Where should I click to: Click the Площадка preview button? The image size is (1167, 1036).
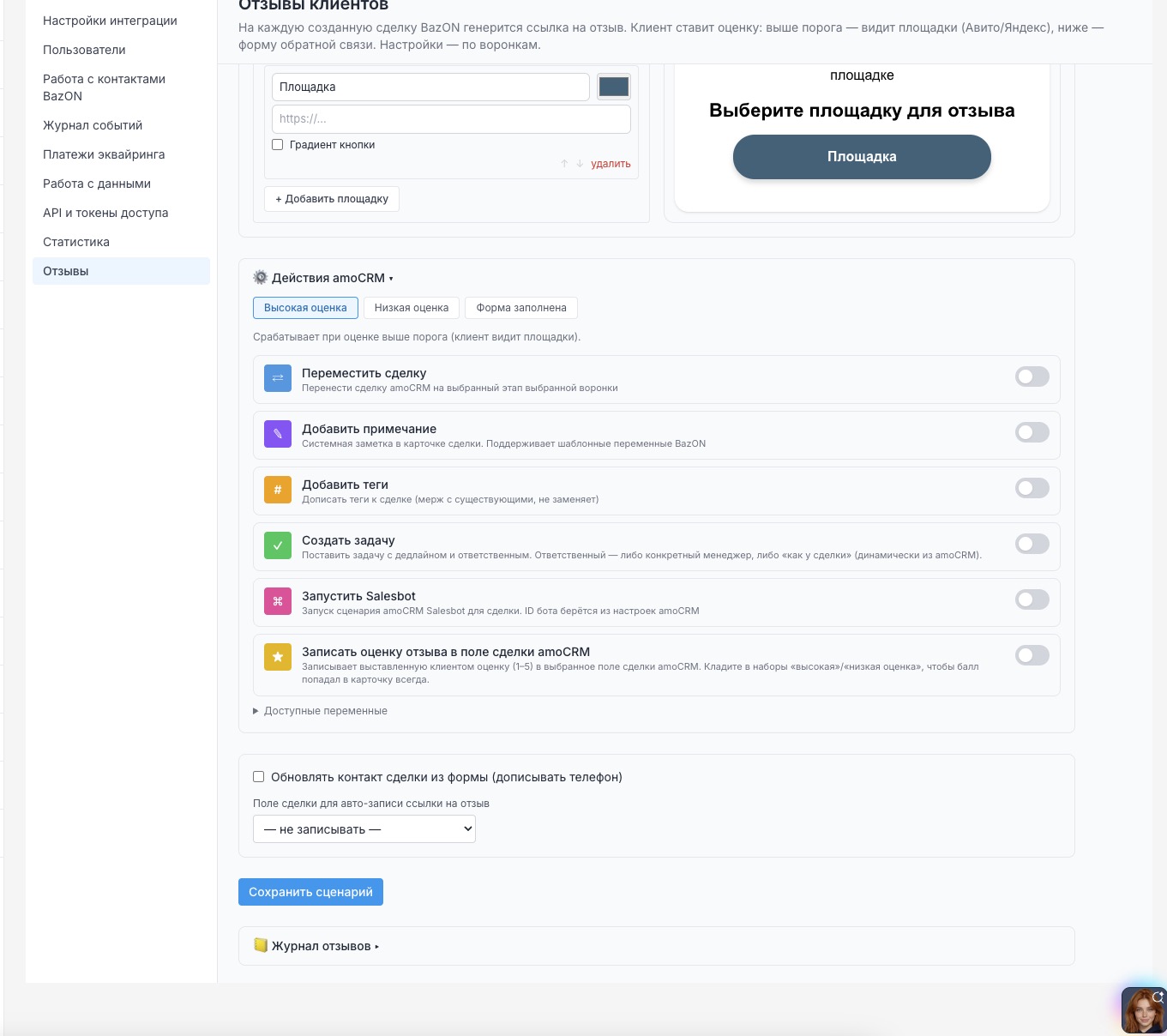click(x=862, y=157)
